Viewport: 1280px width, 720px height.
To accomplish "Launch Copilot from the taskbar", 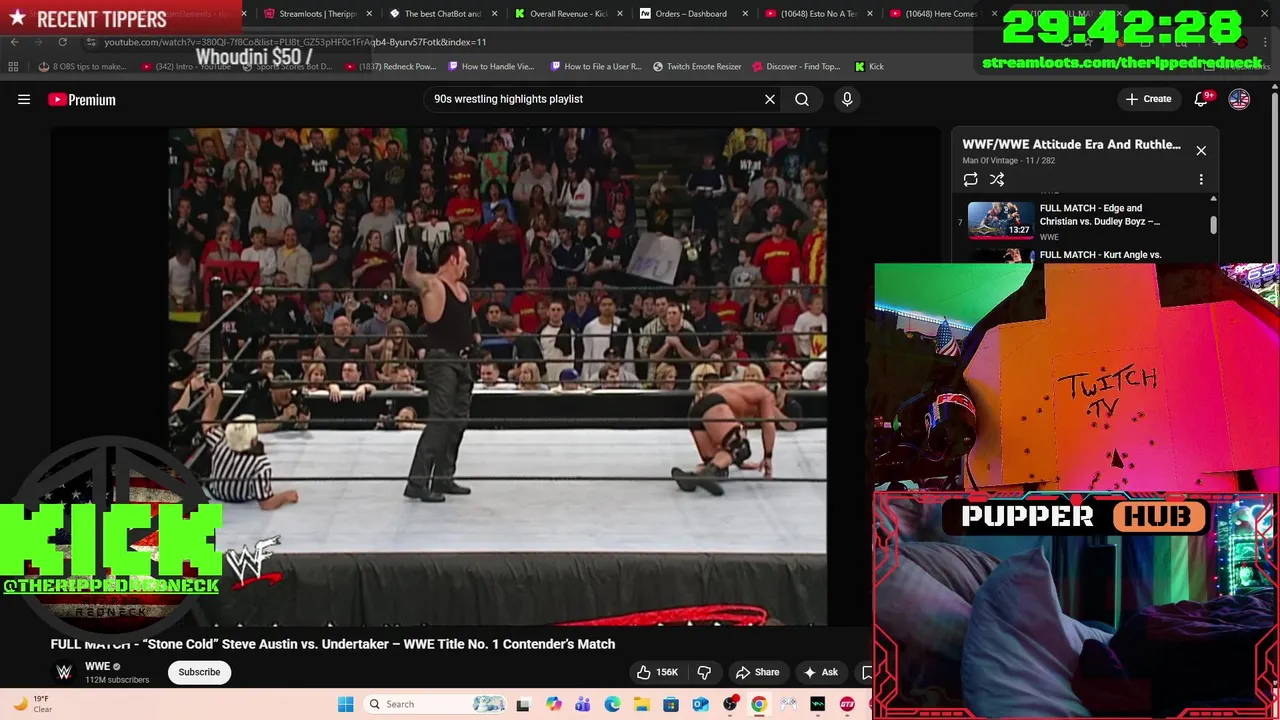I will coord(553,704).
